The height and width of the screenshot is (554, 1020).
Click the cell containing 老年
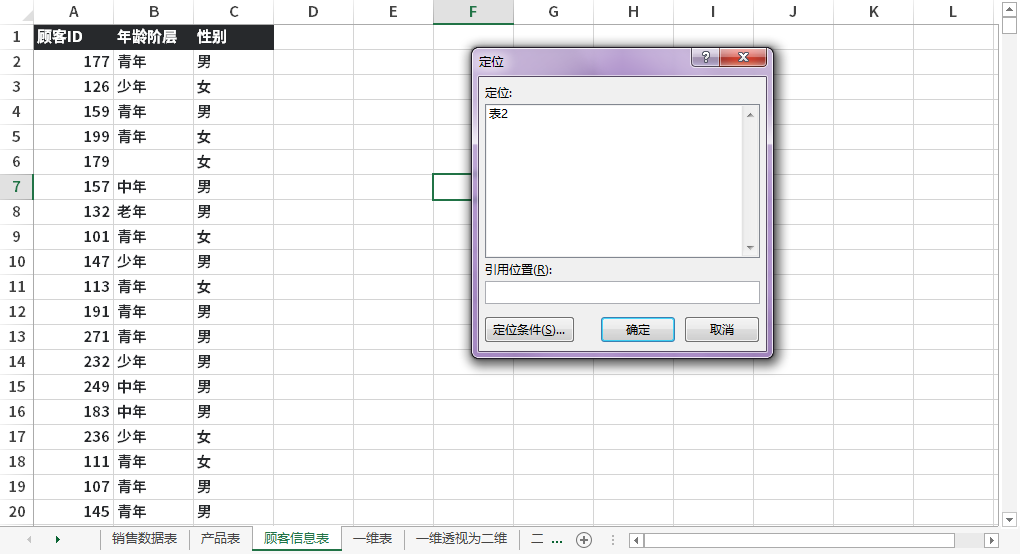point(154,212)
